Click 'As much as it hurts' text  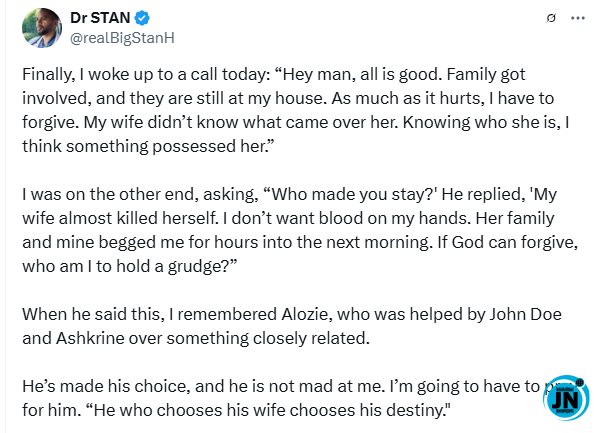[x=407, y=98]
